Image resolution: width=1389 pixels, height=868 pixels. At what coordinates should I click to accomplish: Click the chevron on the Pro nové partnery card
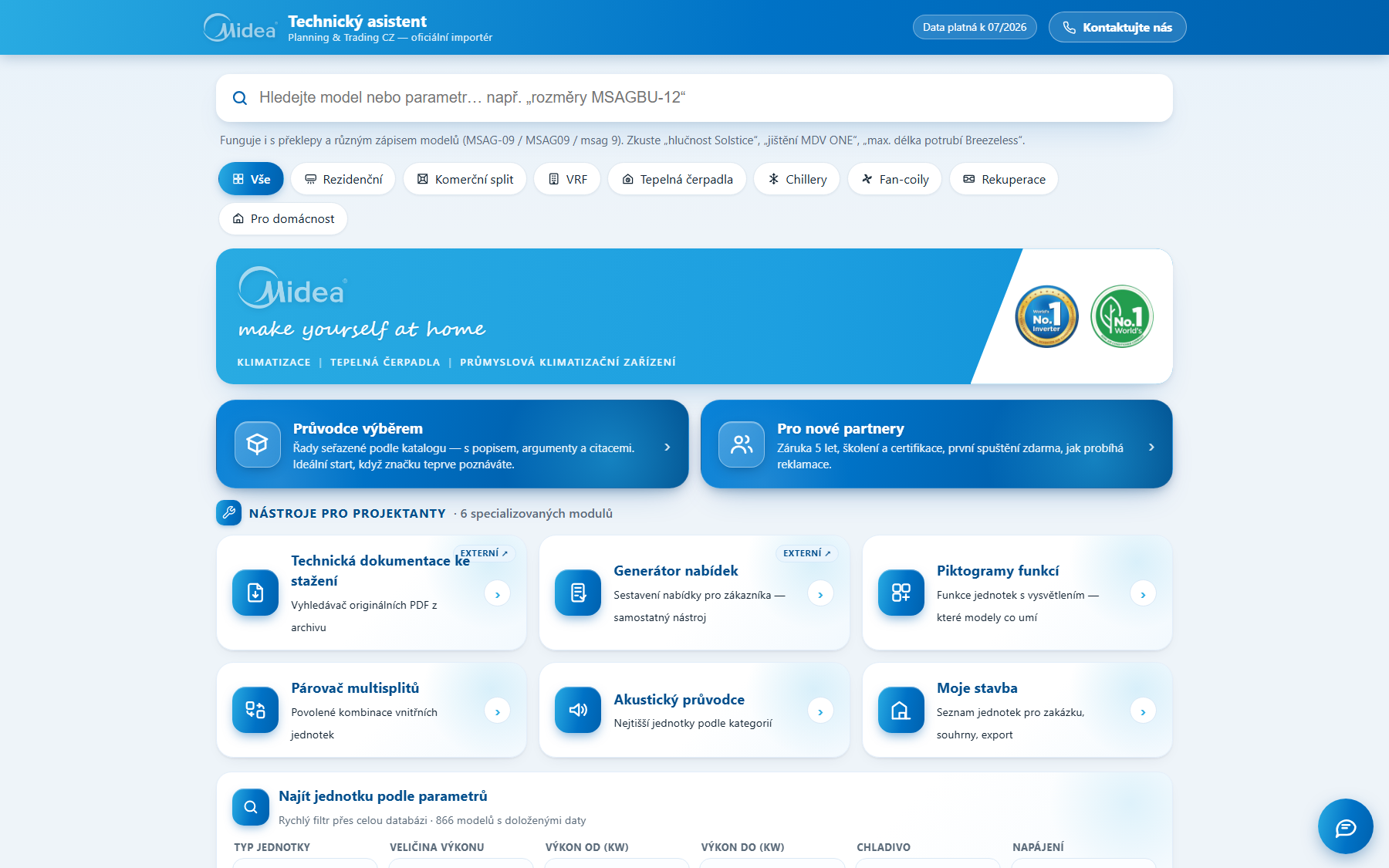pos(1151,447)
